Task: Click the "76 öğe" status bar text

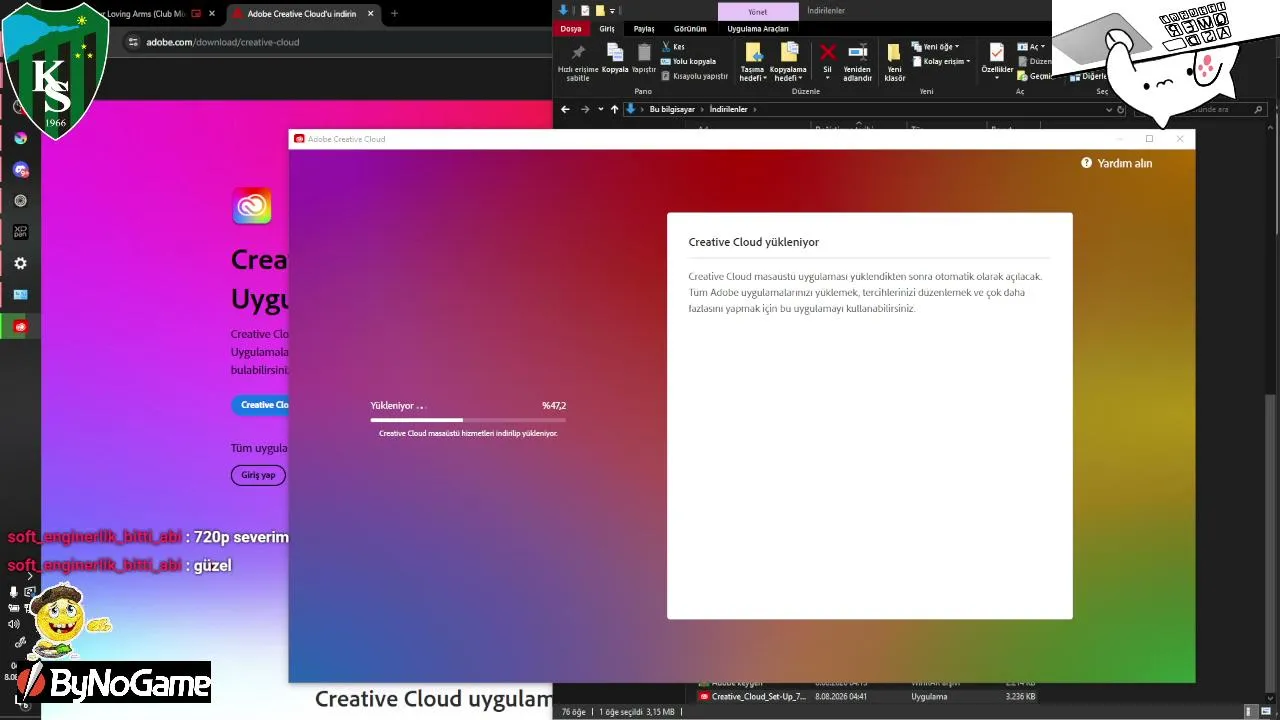Action: pos(574,712)
